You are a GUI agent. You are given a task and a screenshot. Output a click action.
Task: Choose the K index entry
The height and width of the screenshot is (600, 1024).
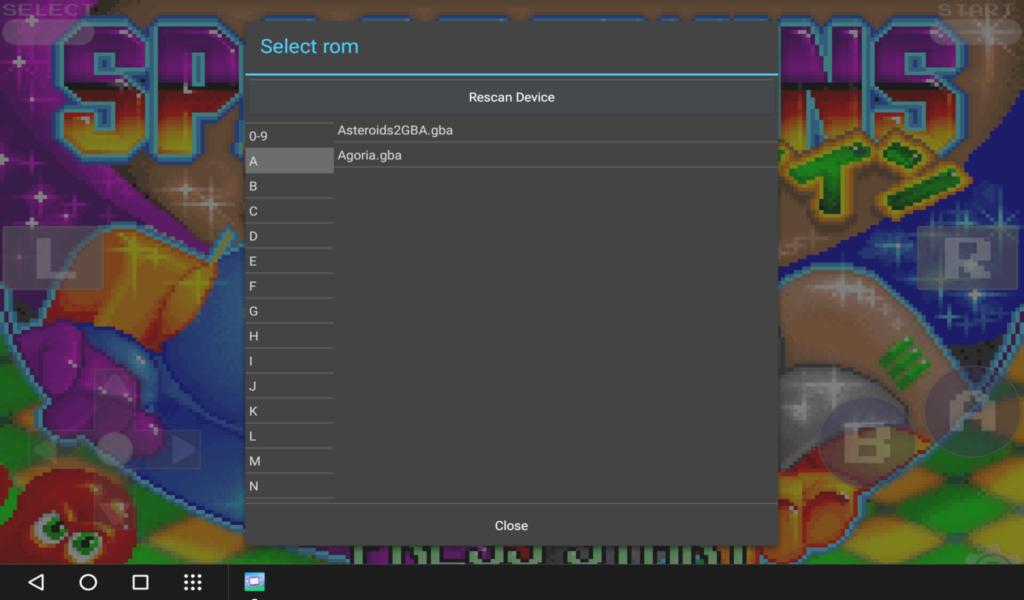[x=289, y=411]
